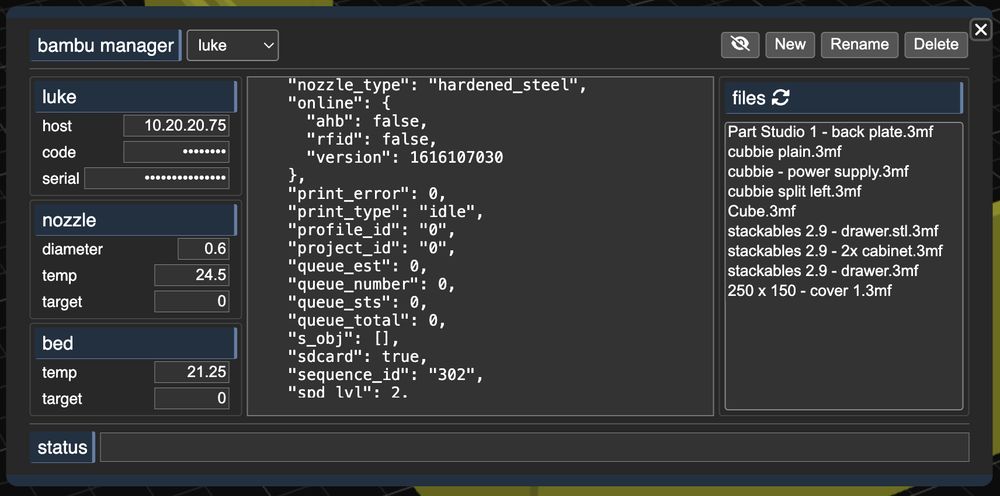This screenshot has height=496, width=1000.
Task: Click the "nozzle_type" JSON line
Action: coord(437,85)
